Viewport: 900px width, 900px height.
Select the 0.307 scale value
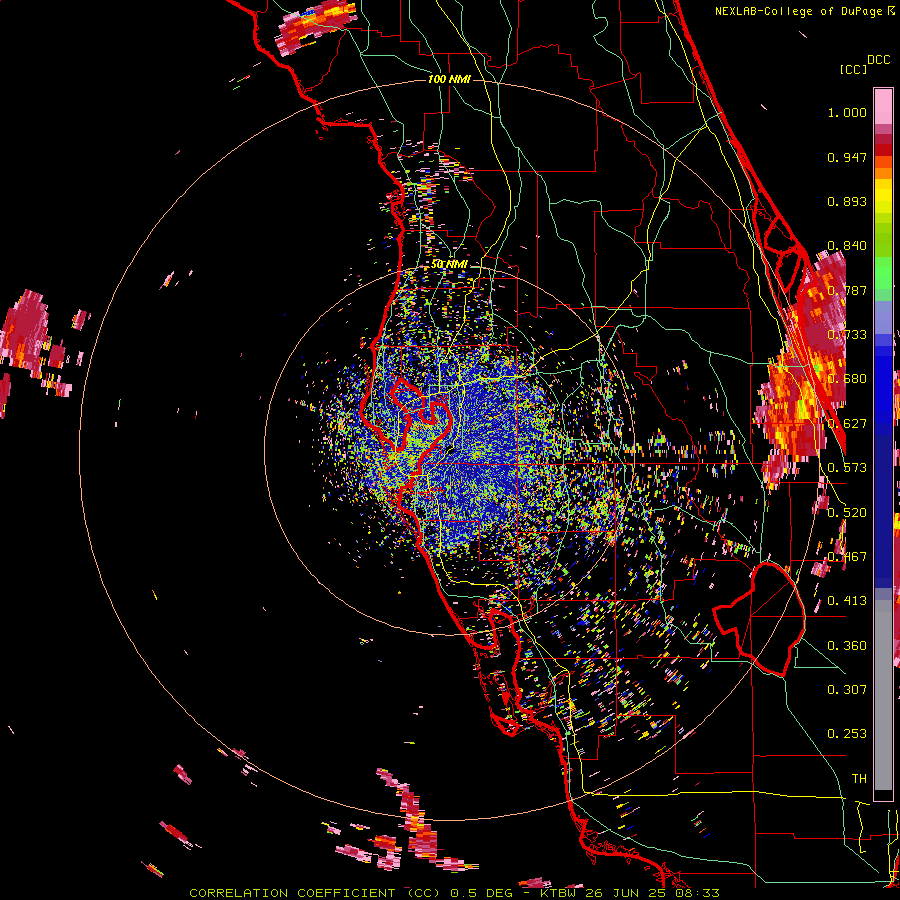(847, 690)
